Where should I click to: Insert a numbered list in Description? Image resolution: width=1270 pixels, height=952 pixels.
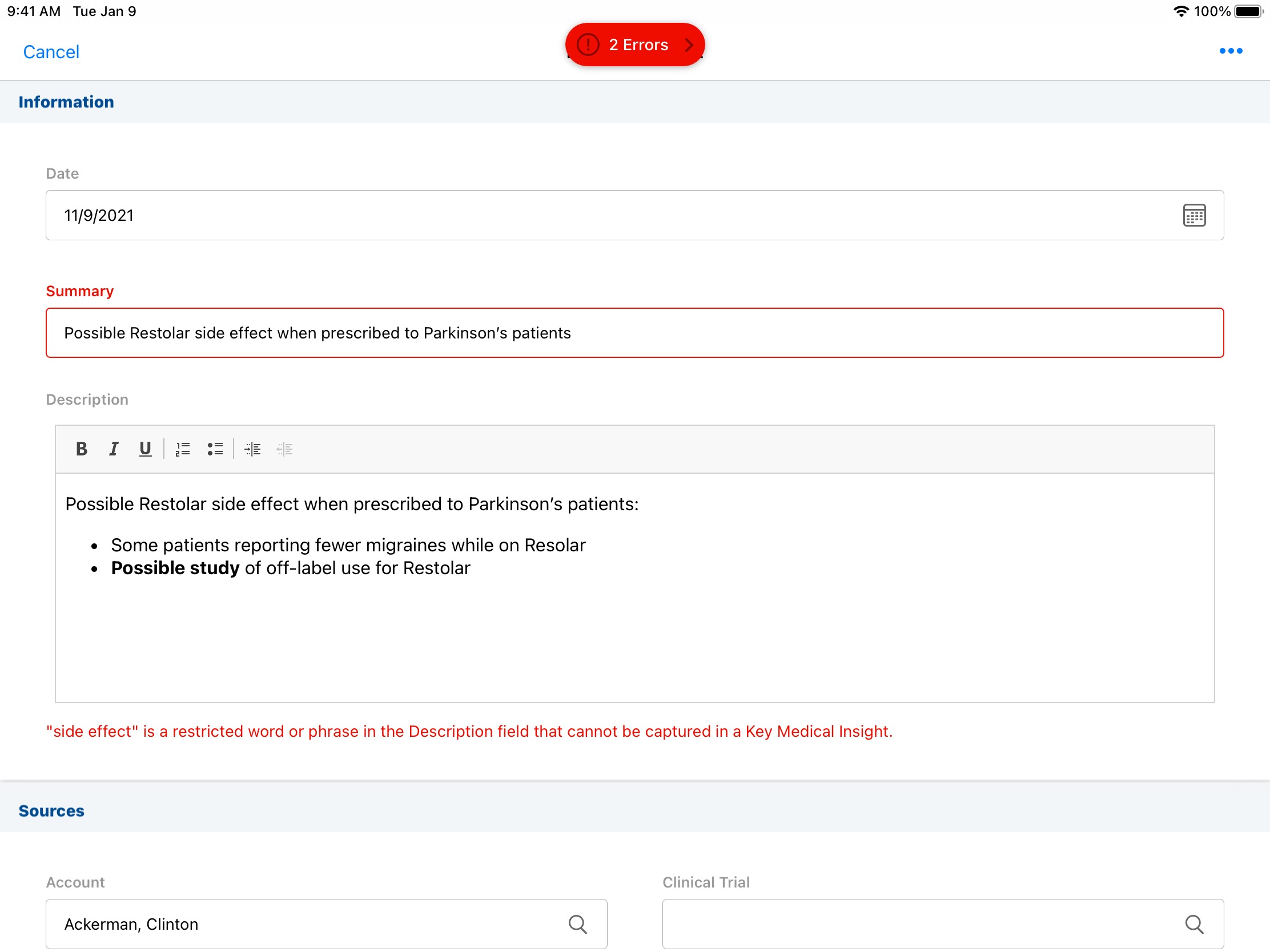(183, 449)
